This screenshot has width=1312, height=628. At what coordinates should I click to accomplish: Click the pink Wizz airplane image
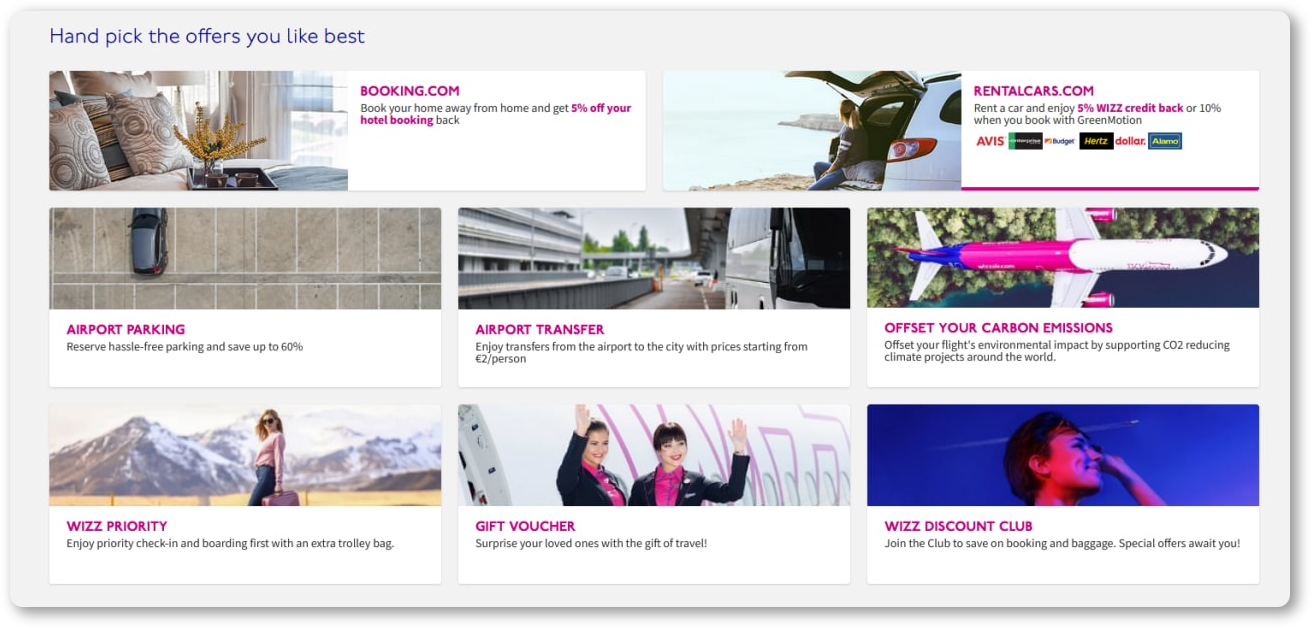tap(1063, 257)
